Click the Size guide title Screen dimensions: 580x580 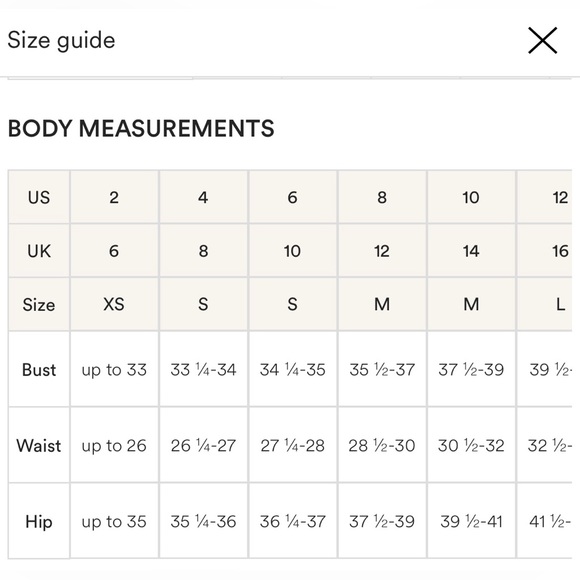click(x=61, y=40)
